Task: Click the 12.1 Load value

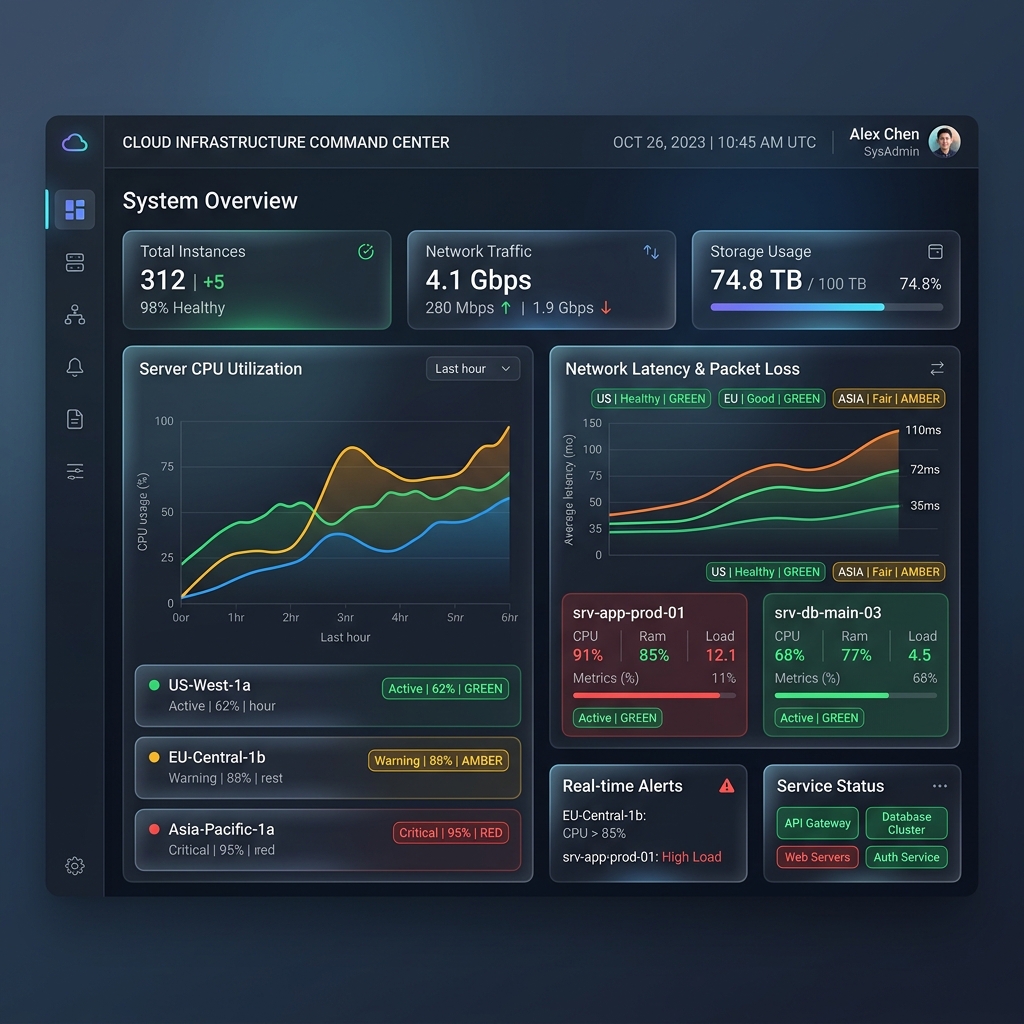Action: pyautogui.click(x=720, y=655)
